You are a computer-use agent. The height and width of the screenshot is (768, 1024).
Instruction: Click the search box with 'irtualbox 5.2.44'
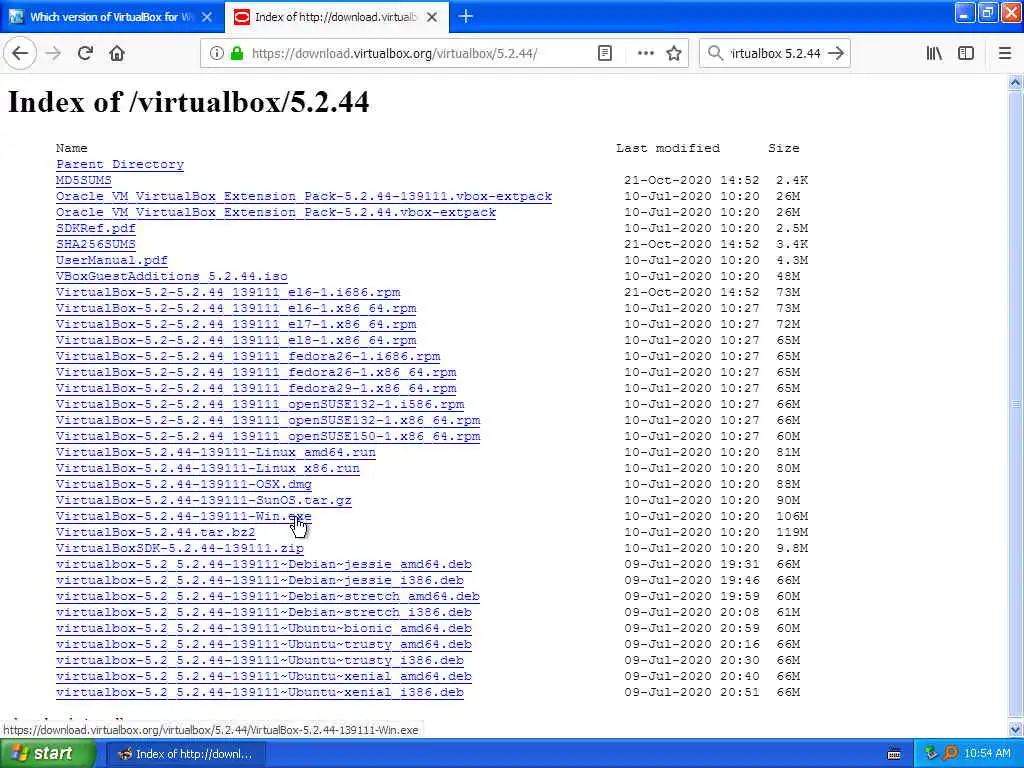pos(775,53)
